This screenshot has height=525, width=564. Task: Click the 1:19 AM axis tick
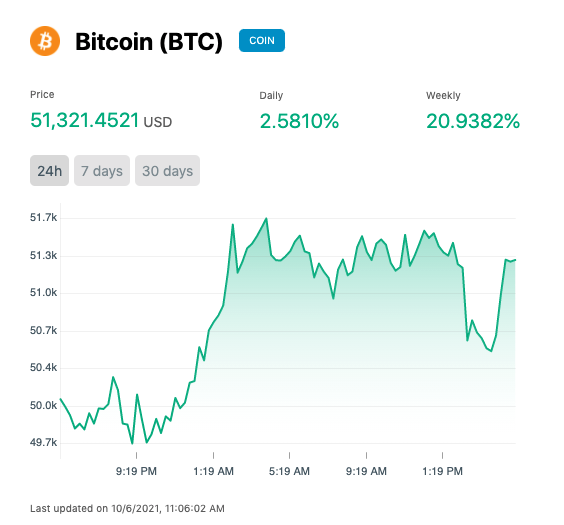click(x=214, y=471)
